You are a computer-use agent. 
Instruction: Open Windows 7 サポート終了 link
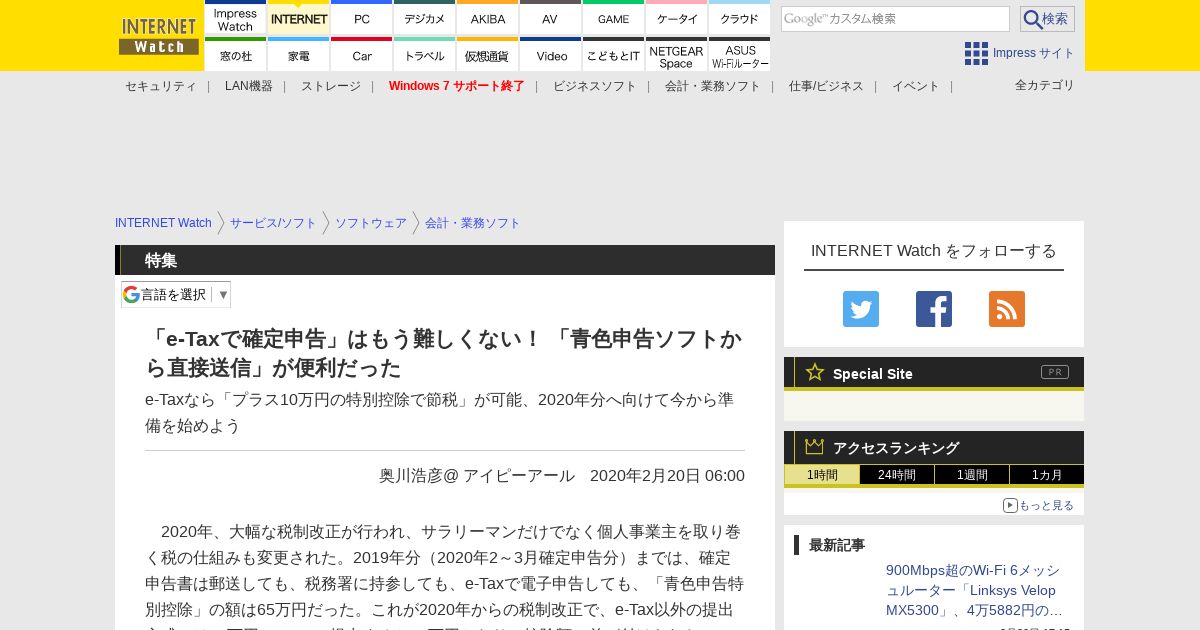click(457, 86)
